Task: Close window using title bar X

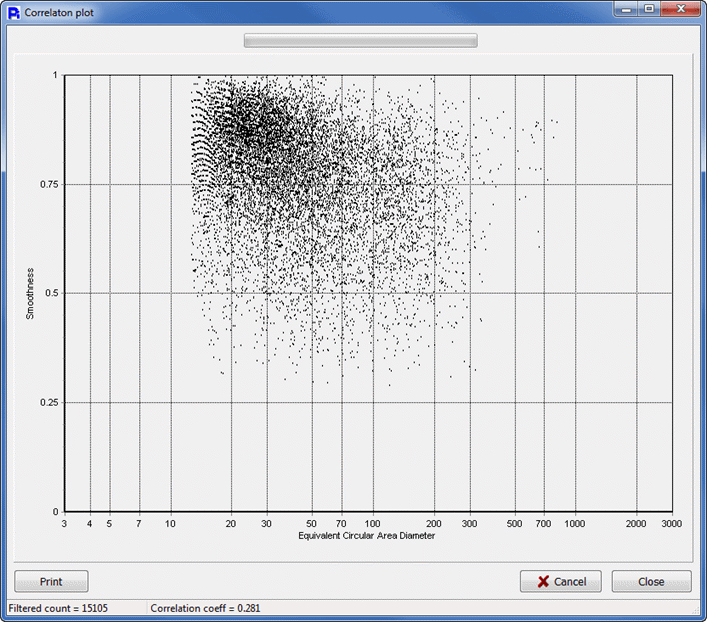Action: tap(681, 9)
